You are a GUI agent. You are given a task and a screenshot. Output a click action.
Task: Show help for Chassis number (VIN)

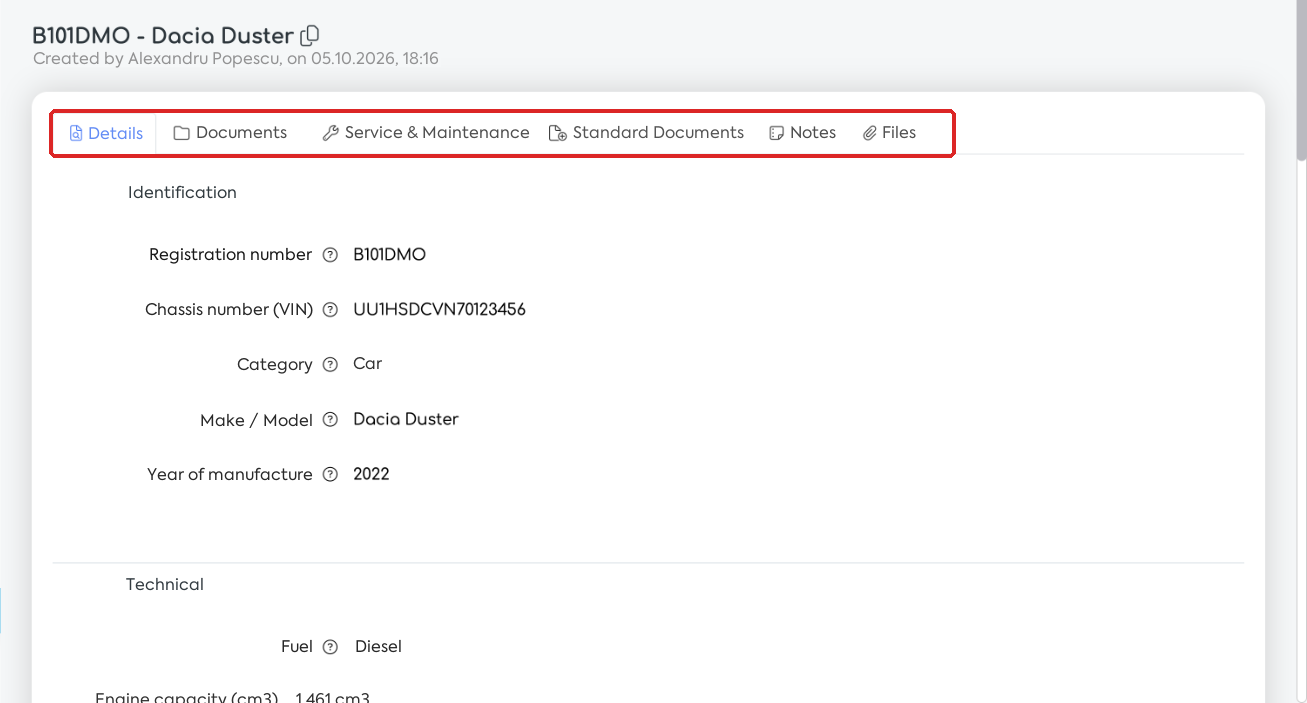coord(330,310)
